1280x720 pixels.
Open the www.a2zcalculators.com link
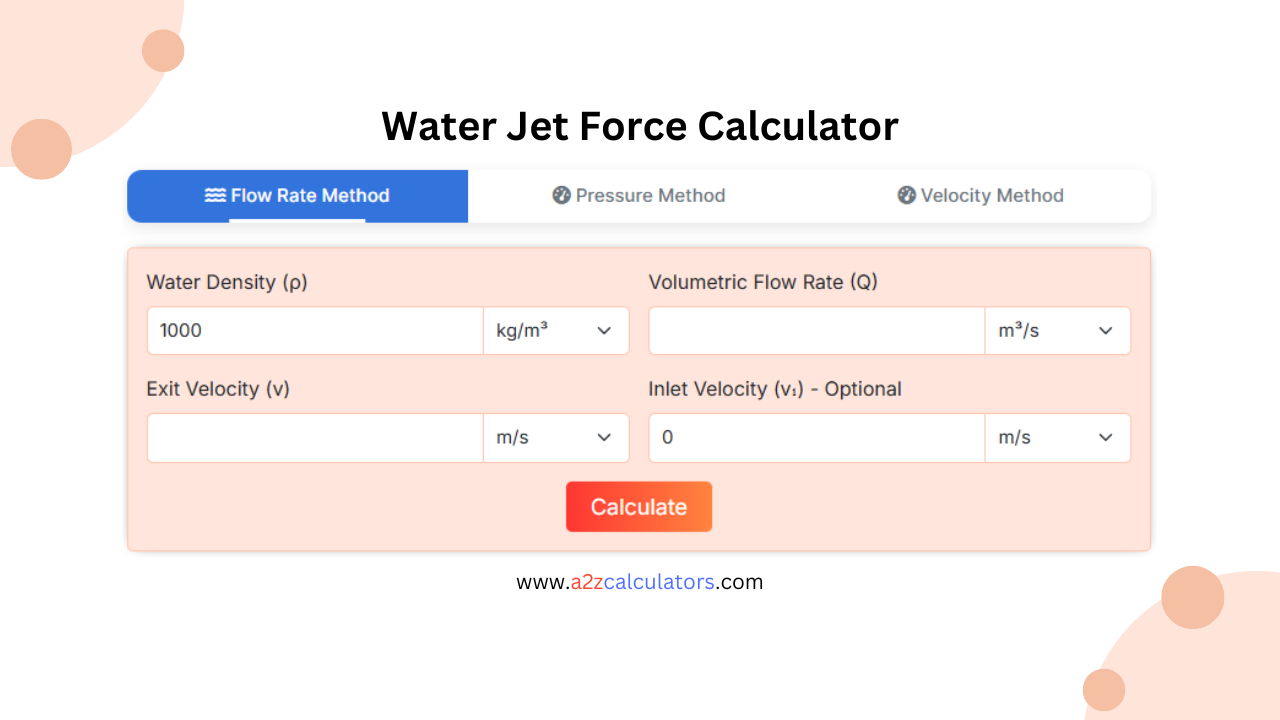[x=639, y=581]
